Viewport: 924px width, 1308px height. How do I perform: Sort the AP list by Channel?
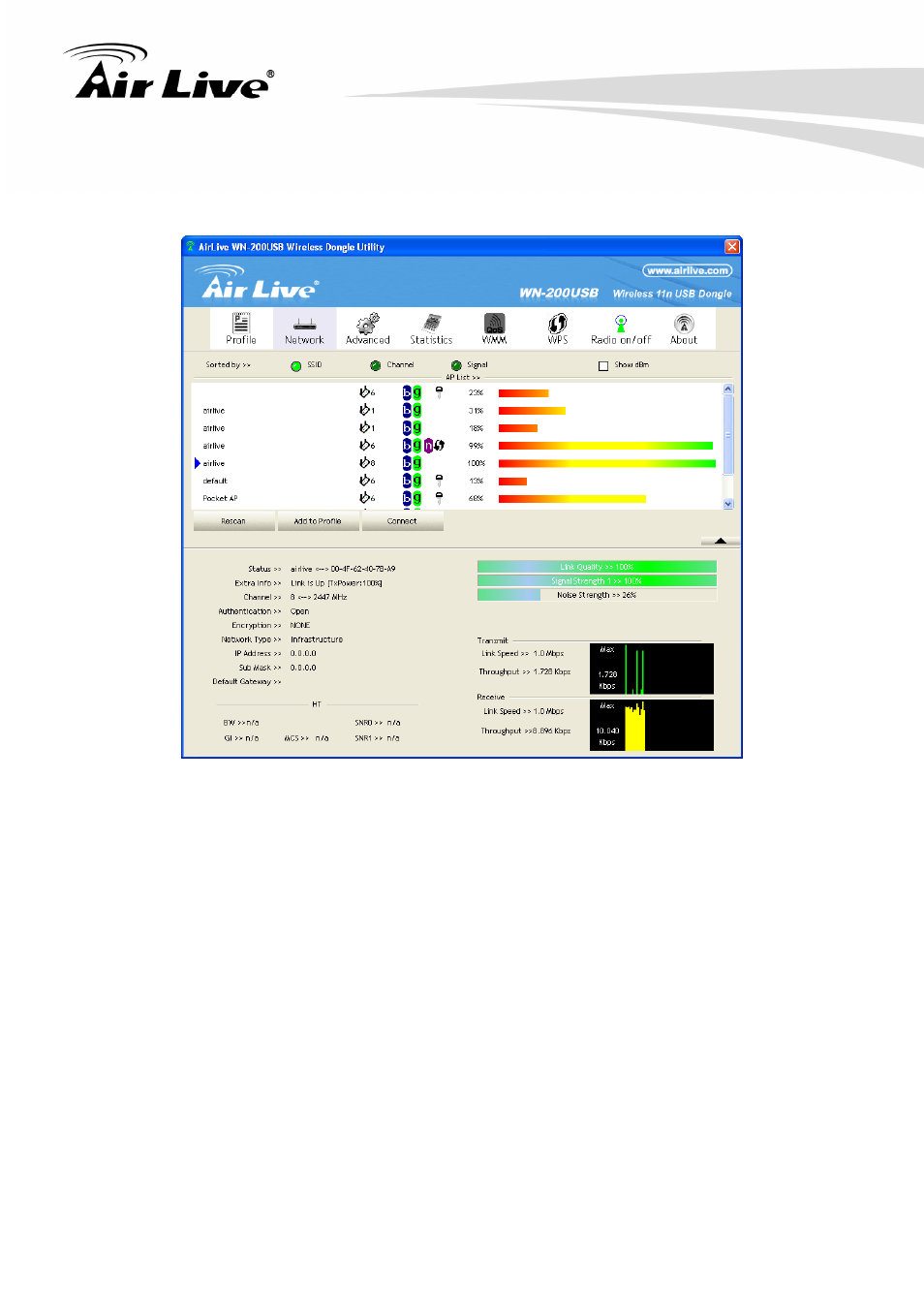click(376, 365)
